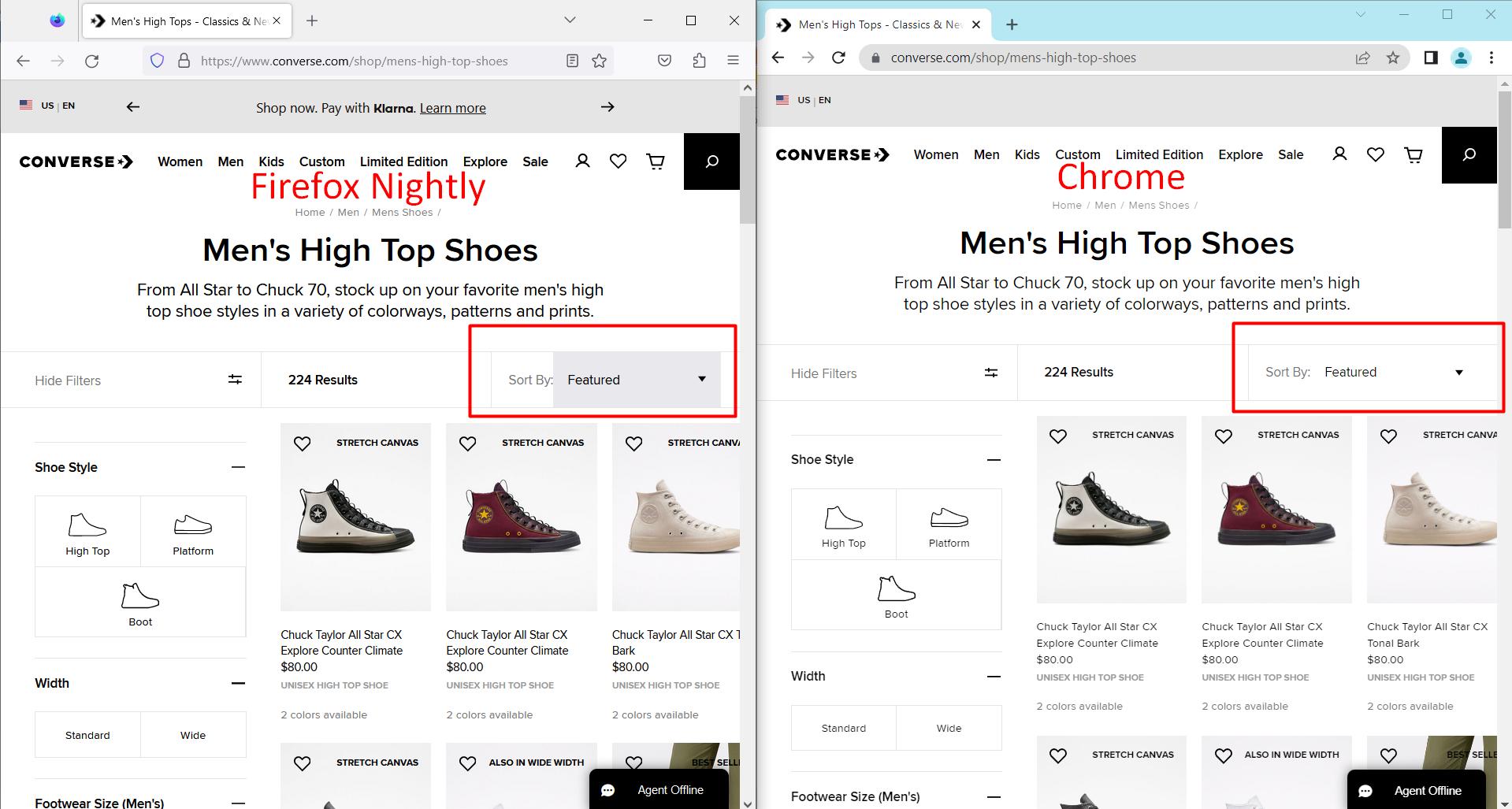Click the Hide Filters button
Viewport: 1512px width, 809px height.
coord(68,380)
